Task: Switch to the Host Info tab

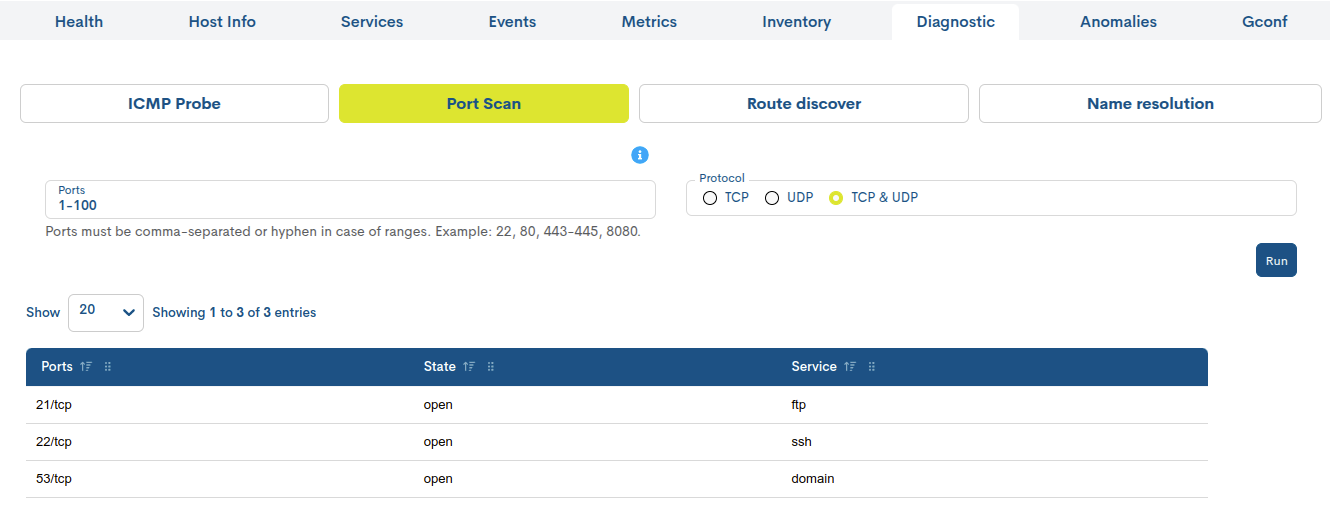Action: (x=222, y=21)
